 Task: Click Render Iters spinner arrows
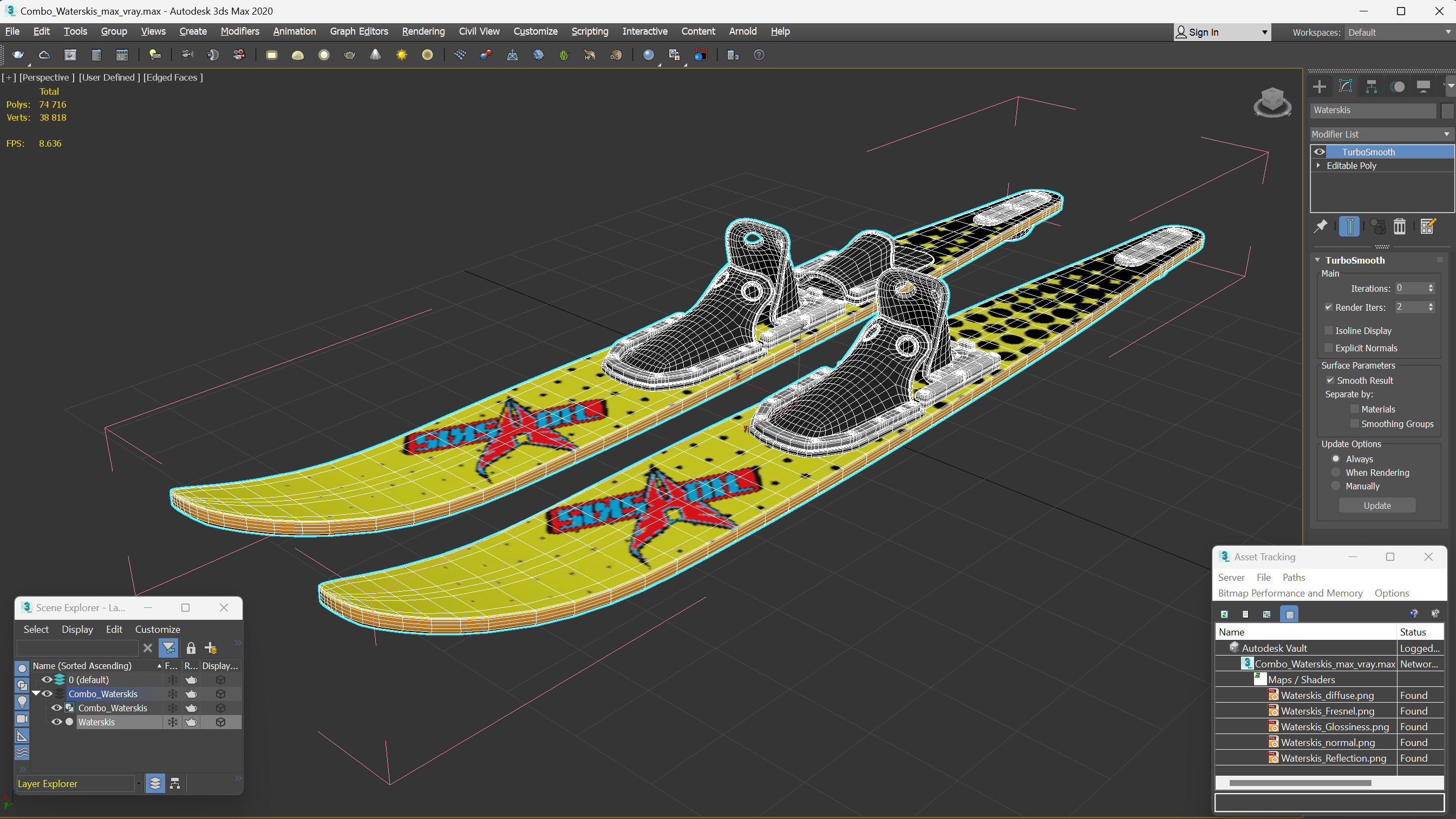pyautogui.click(x=1431, y=307)
